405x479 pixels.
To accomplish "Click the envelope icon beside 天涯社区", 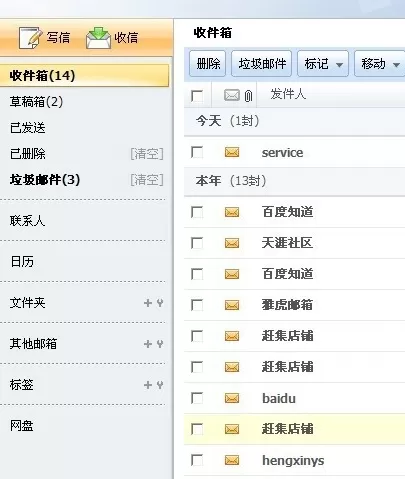I will pyautogui.click(x=232, y=243).
